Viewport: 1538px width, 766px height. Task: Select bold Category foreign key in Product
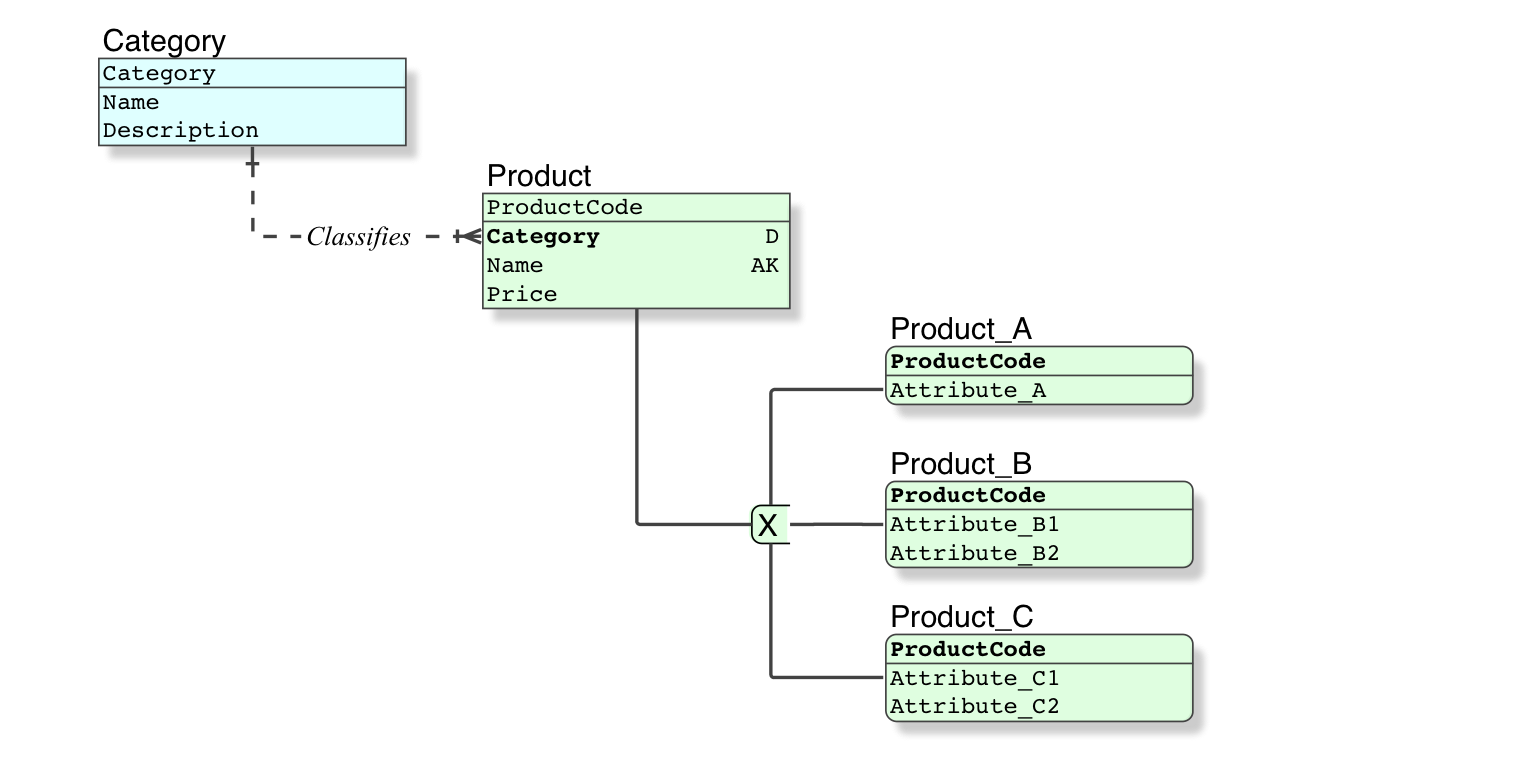[543, 236]
